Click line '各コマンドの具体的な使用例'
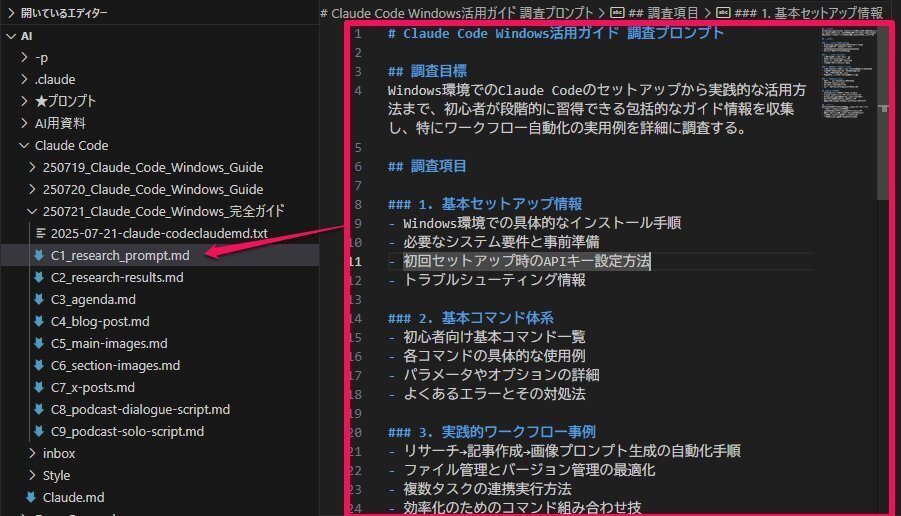This screenshot has width=901, height=516. (494, 356)
